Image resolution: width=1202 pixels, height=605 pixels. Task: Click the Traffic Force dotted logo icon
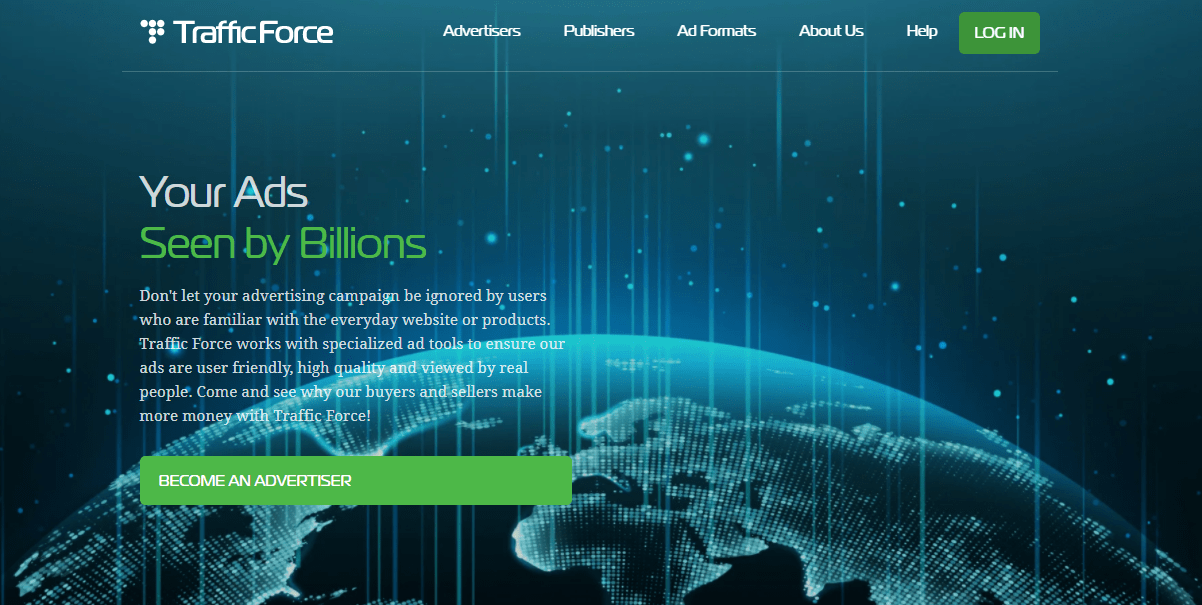[152, 32]
